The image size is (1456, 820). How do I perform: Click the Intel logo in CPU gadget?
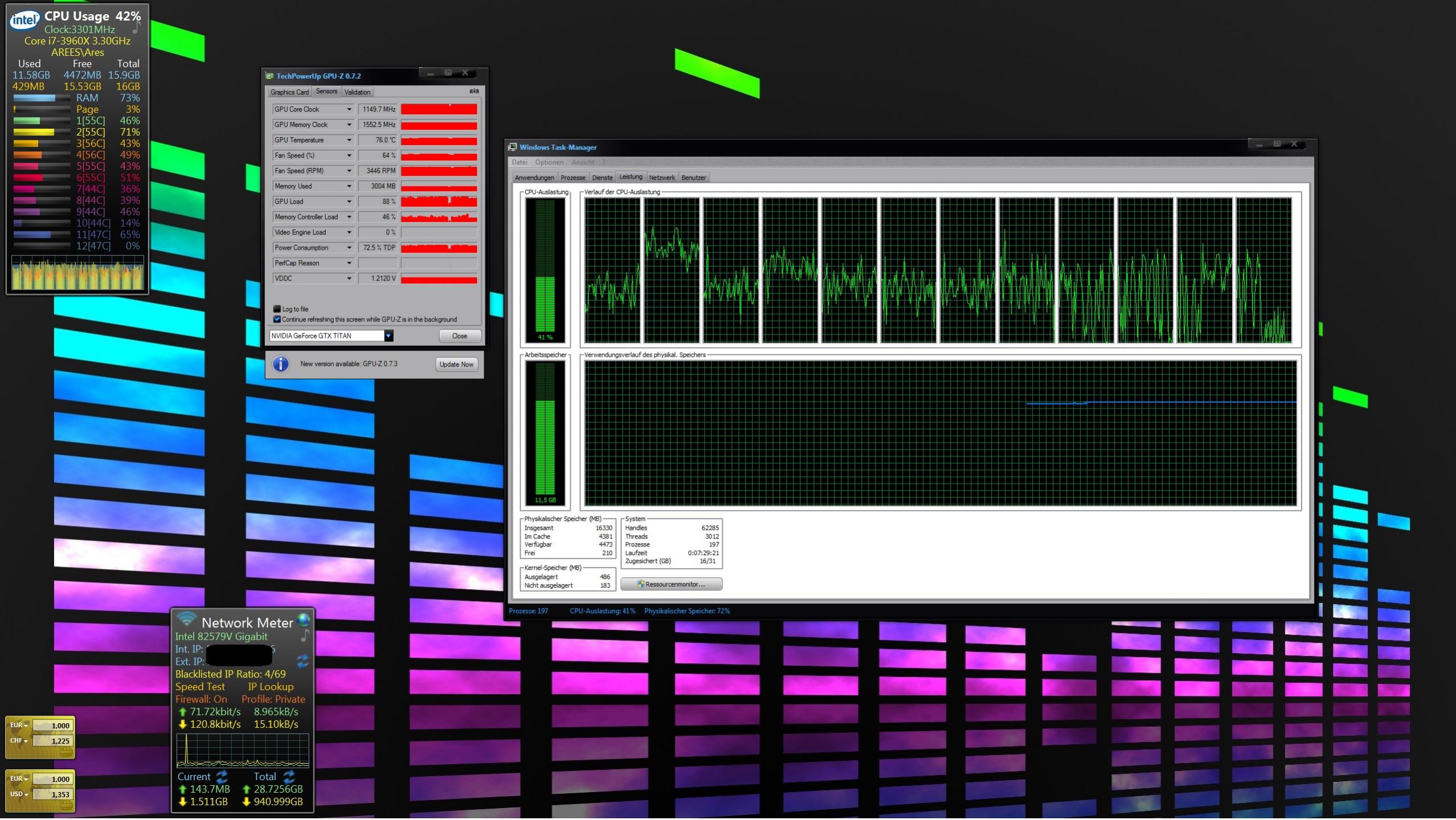click(24, 21)
